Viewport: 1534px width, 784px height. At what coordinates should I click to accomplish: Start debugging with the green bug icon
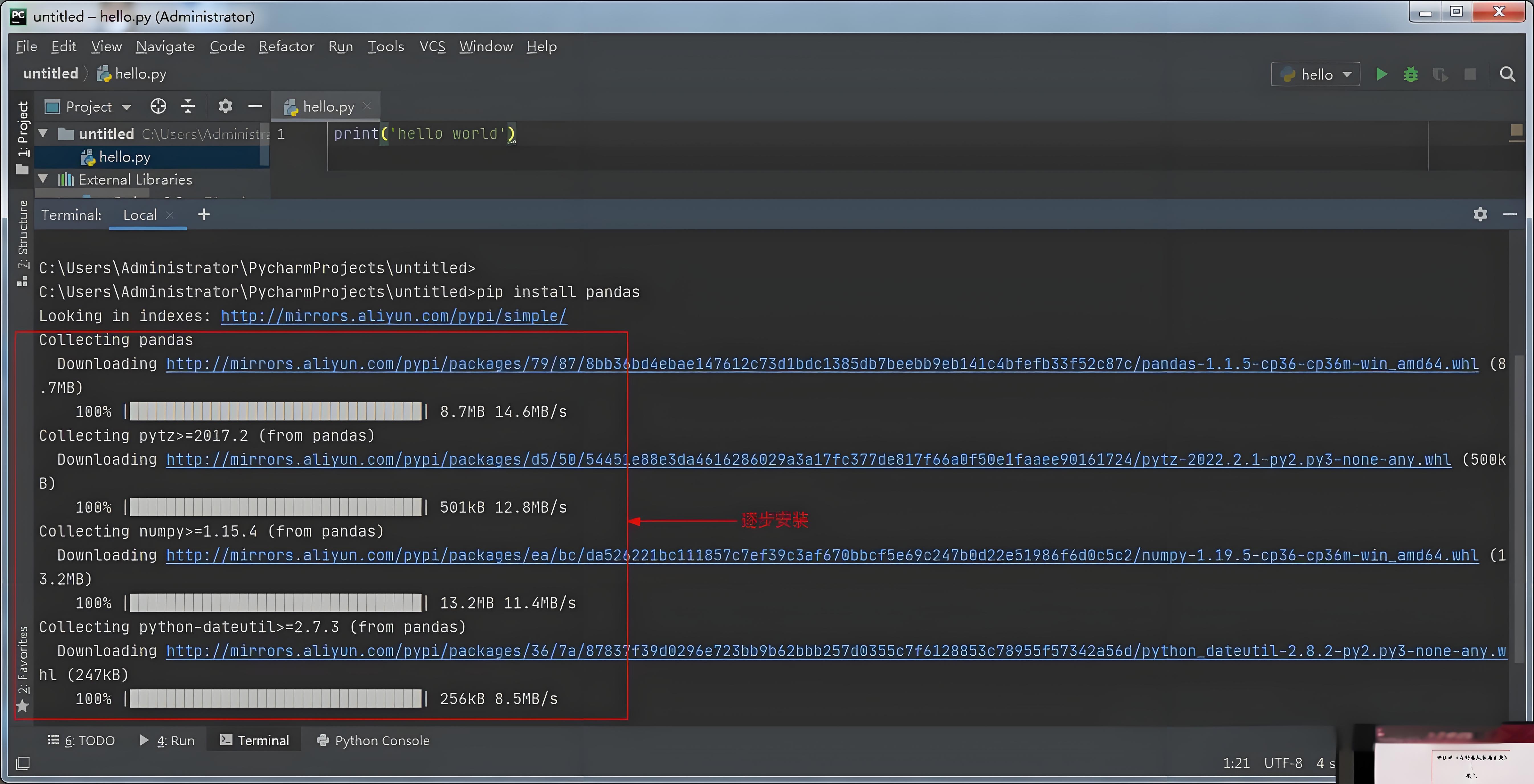pos(1411,74)
